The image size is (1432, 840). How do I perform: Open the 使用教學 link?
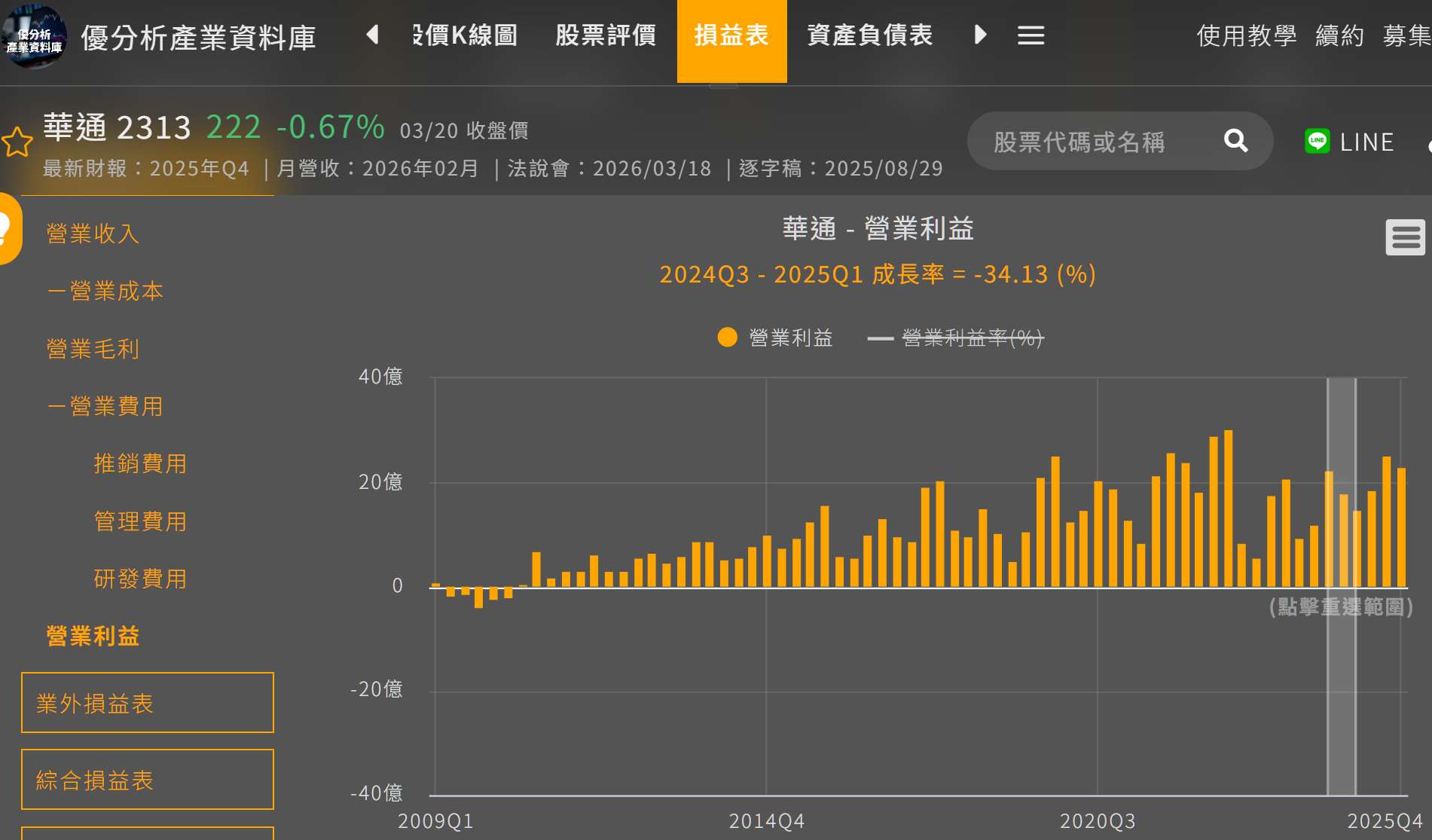1246,35
